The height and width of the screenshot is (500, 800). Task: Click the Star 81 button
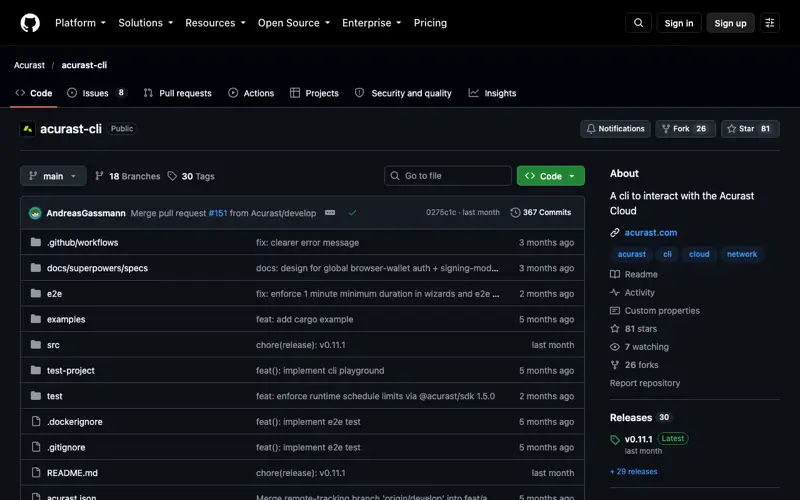750,129
